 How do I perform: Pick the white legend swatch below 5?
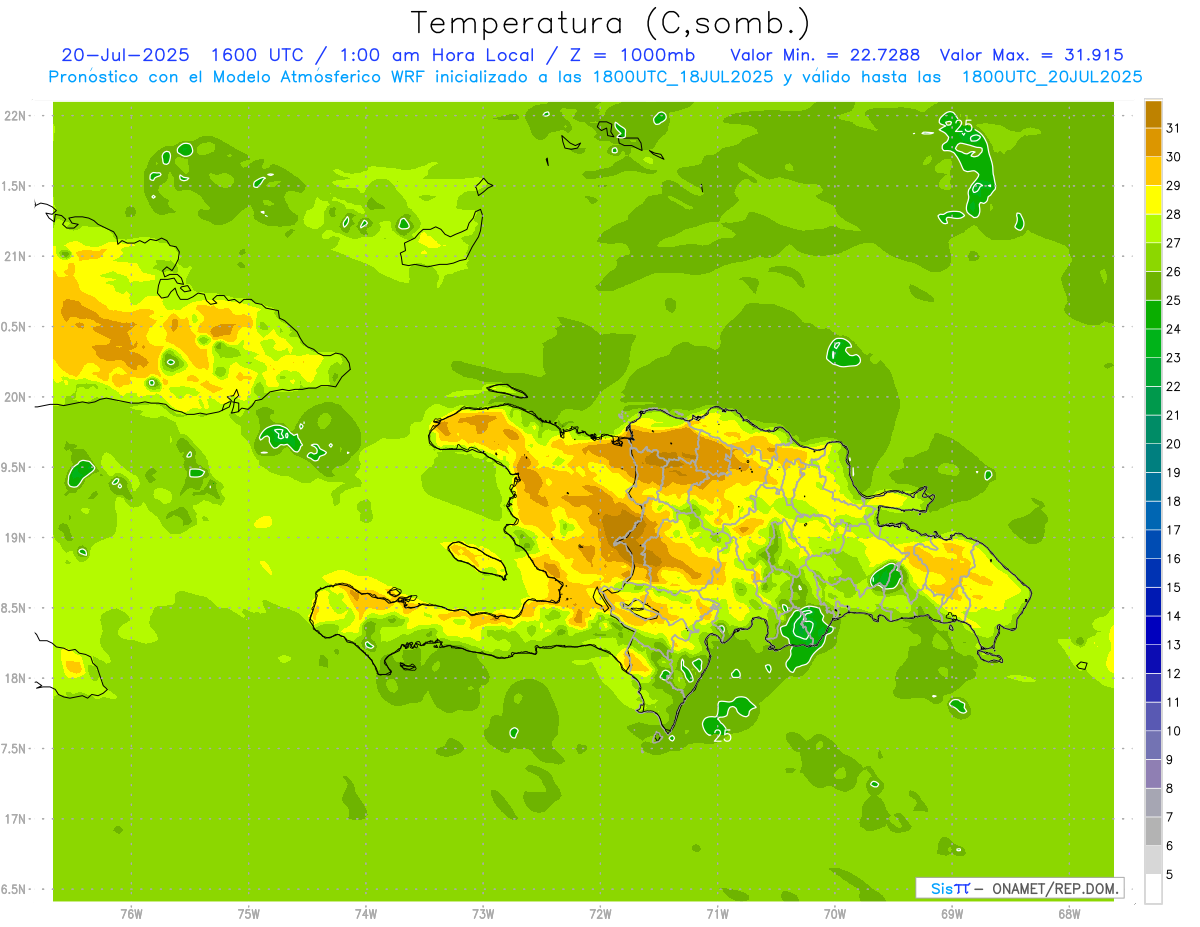pyautogui.click(x=1153, y=889)
